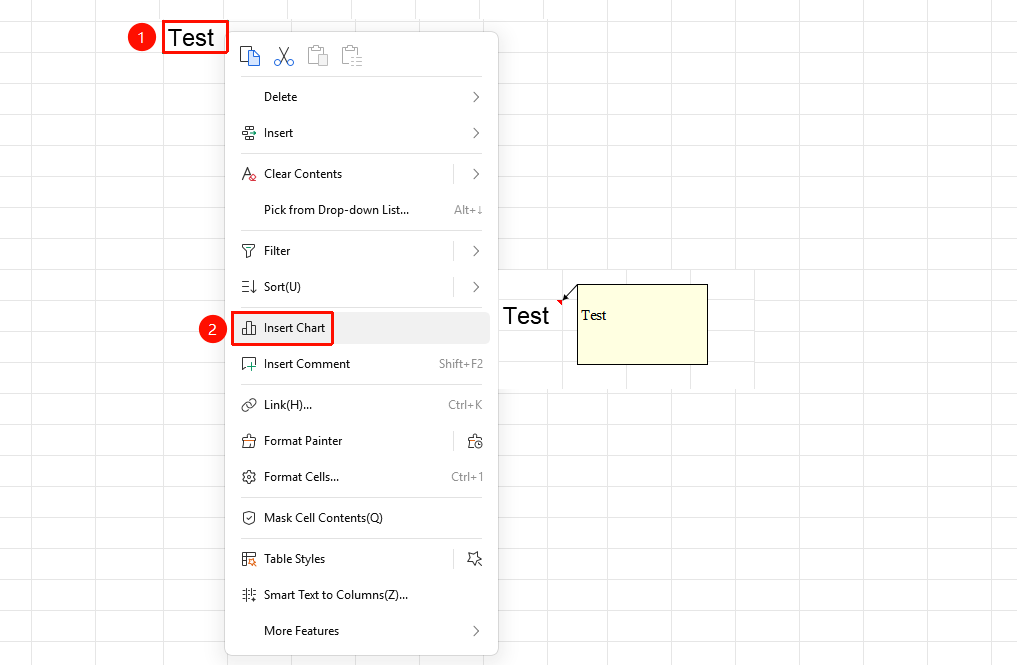Select the Test cell with comment indicator

(x=531, y=316)
